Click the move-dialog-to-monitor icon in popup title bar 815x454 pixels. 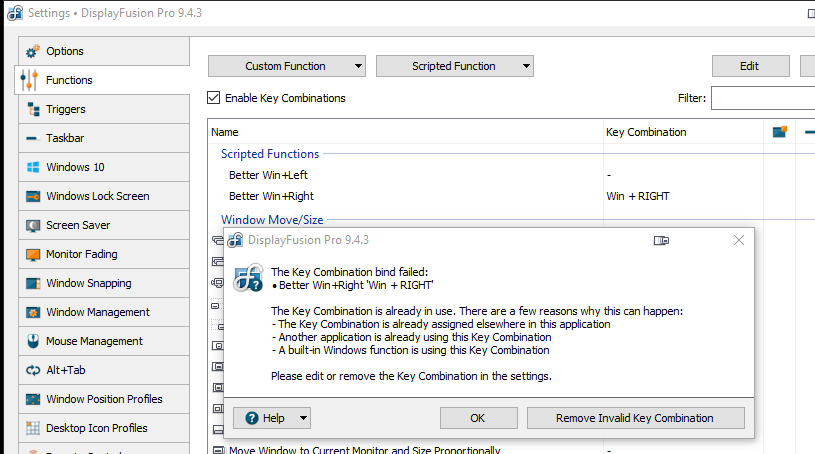[x=661, y=240]
